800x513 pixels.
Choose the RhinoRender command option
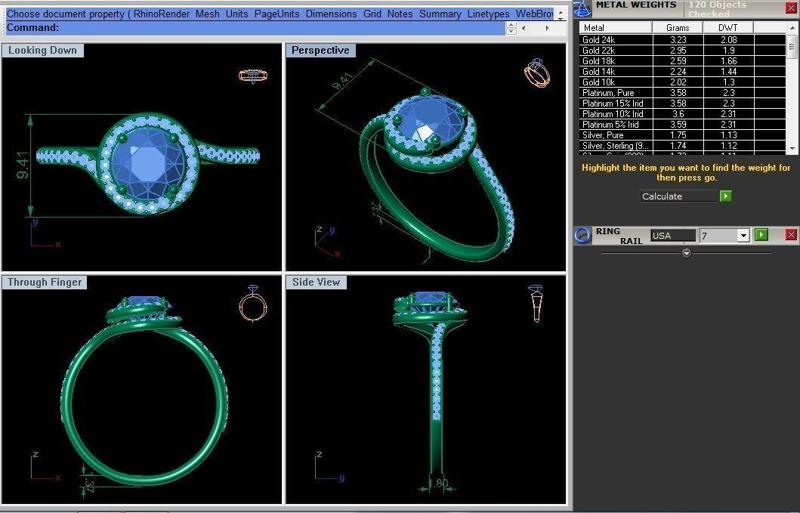pyautogui.click(x=161, y=14)
